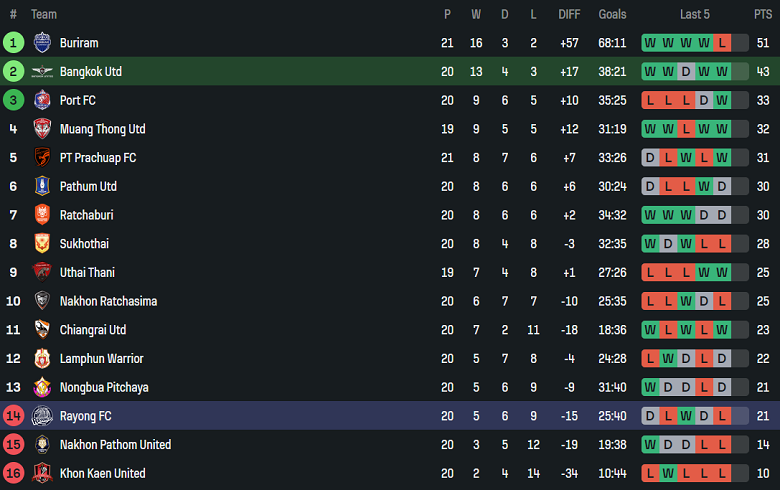Click the Chiangrai Utd club badge
Image resolution: width=780 pixels, height=490 pixels.
42,330
